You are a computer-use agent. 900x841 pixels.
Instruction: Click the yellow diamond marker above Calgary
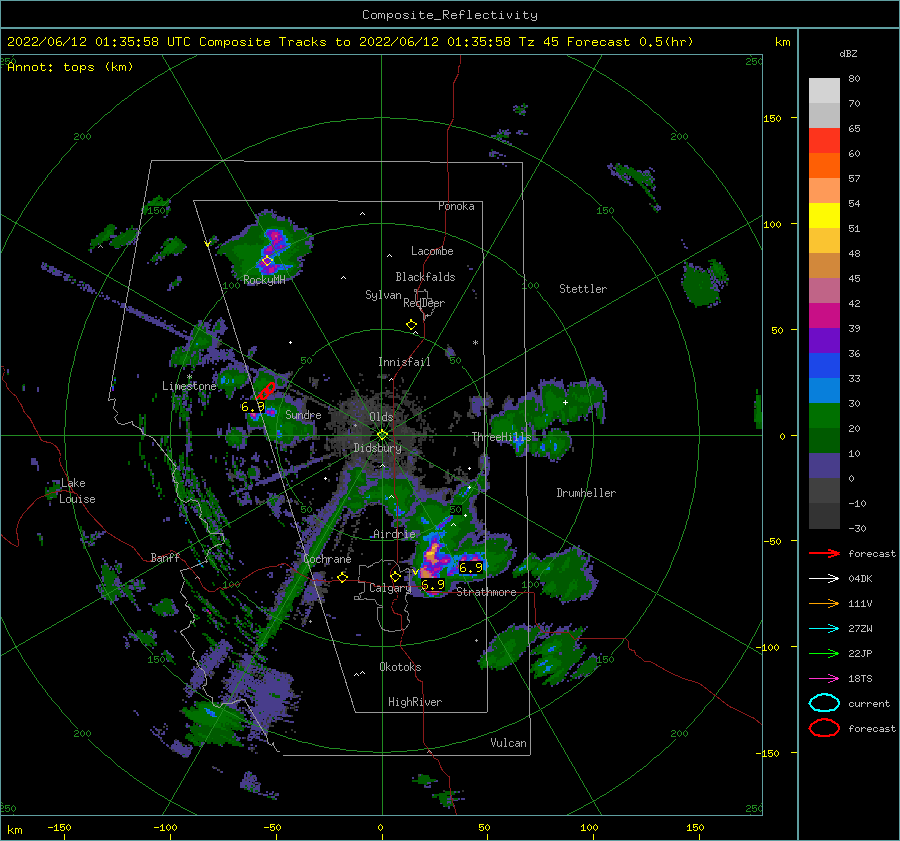click(x=395, y=576)
